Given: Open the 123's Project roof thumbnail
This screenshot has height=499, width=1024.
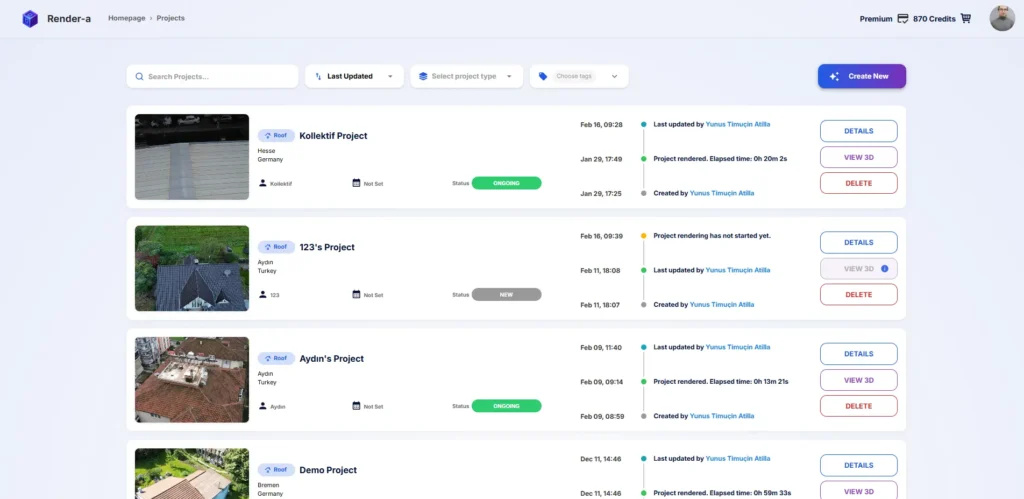Looking at the screenshot, I should click(x=192, y=268).
